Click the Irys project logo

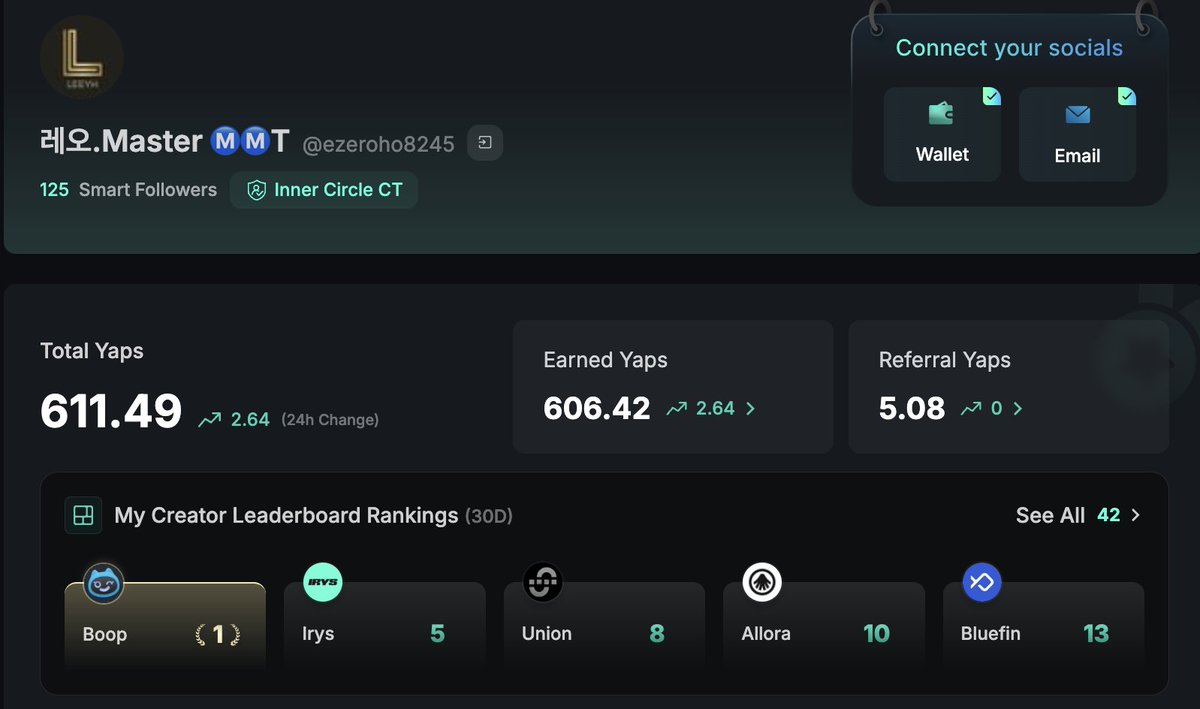pos(323,582)
